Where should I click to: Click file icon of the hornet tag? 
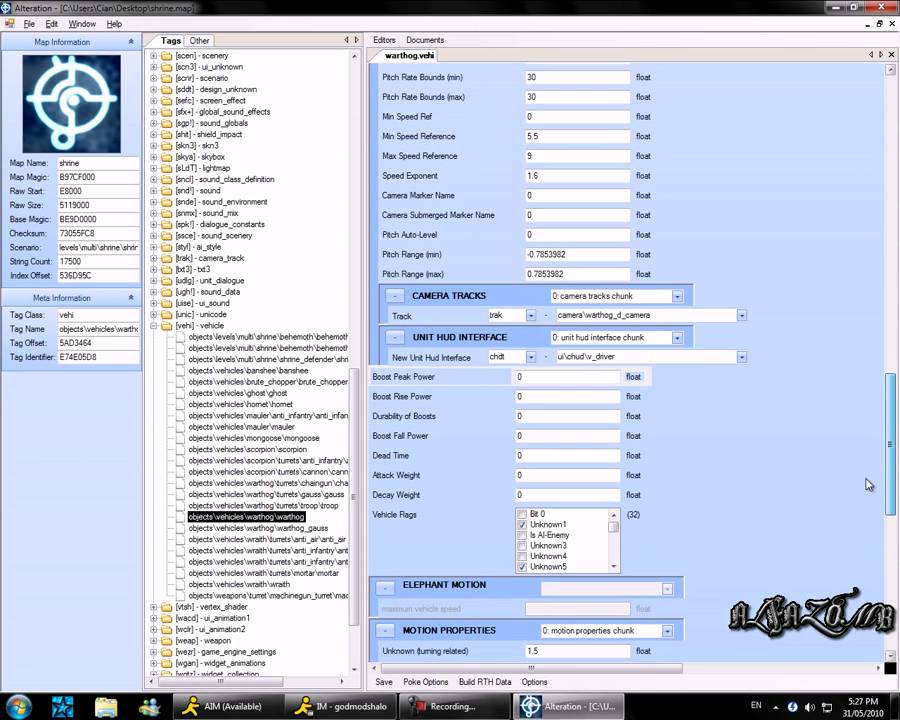pos(180,404)
